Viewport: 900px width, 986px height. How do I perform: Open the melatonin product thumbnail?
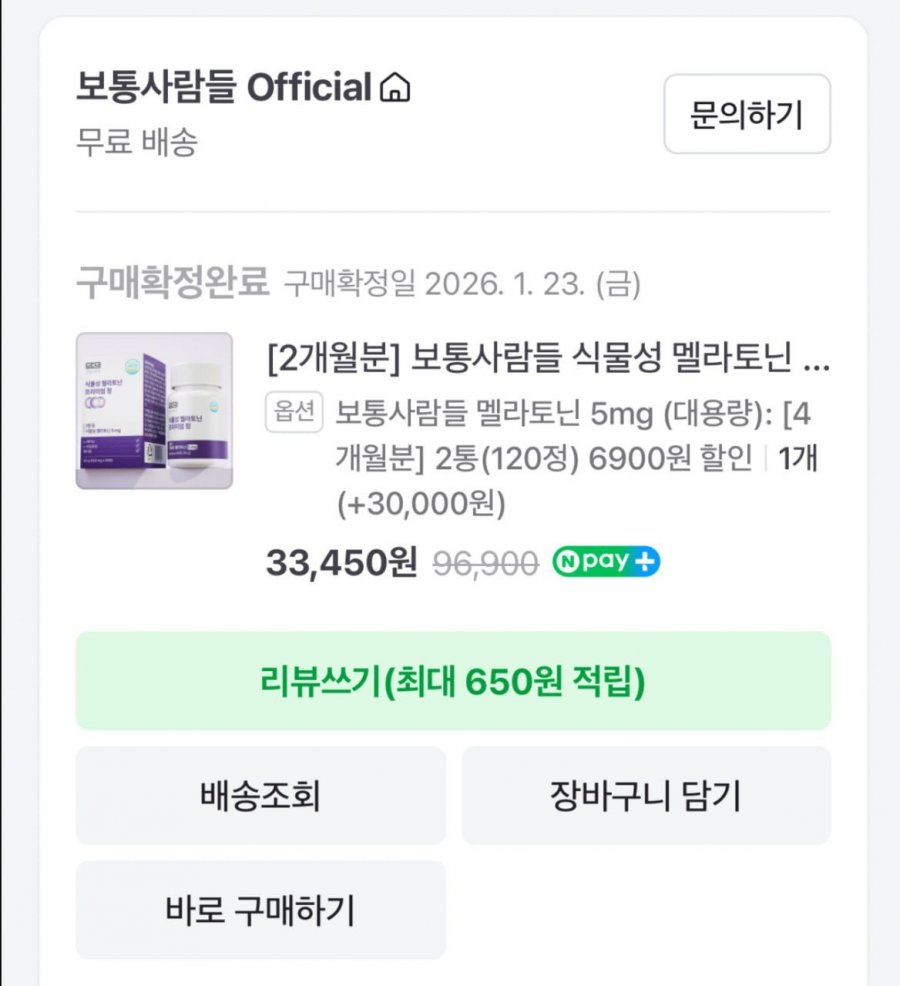coord(154,411)
